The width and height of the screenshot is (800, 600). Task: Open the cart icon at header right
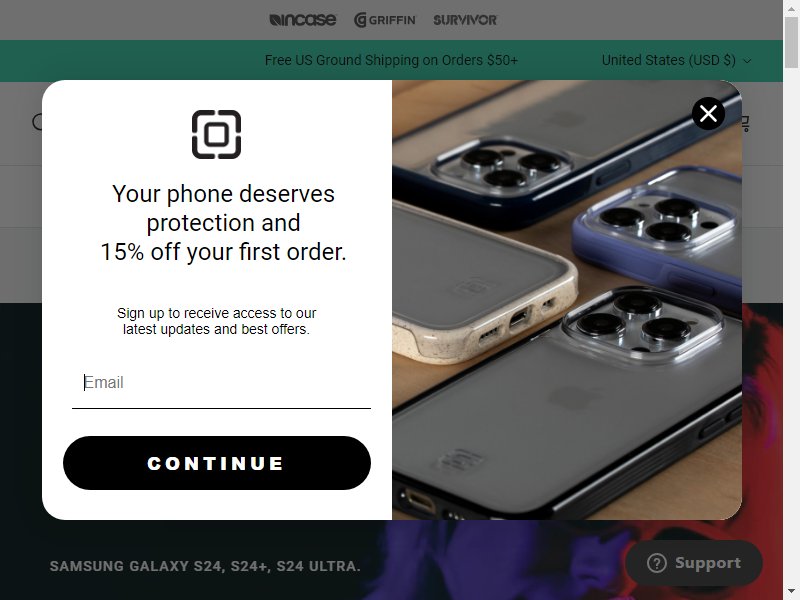tap(745, 123)
